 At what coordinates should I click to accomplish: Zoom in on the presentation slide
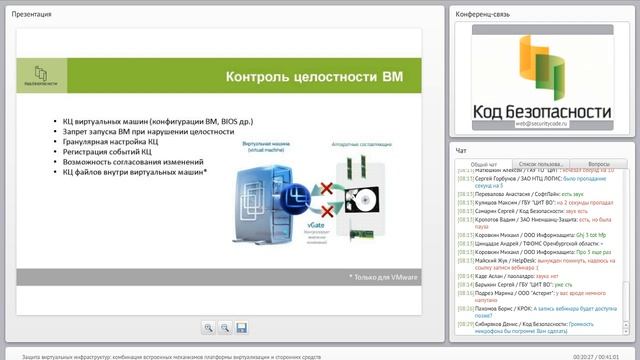[208, 328]
